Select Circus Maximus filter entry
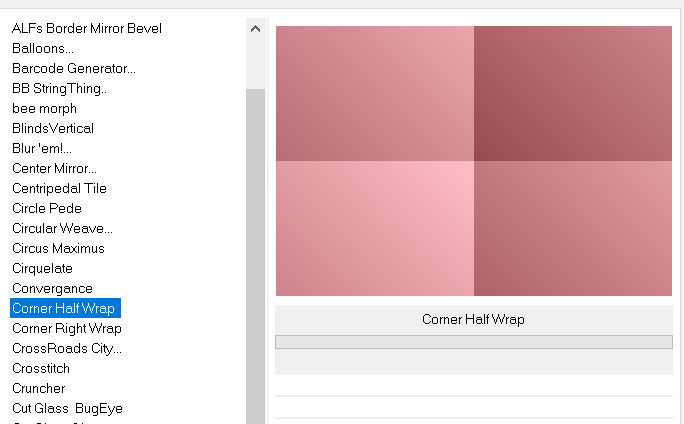684x424 pixels. coord(58,248)
